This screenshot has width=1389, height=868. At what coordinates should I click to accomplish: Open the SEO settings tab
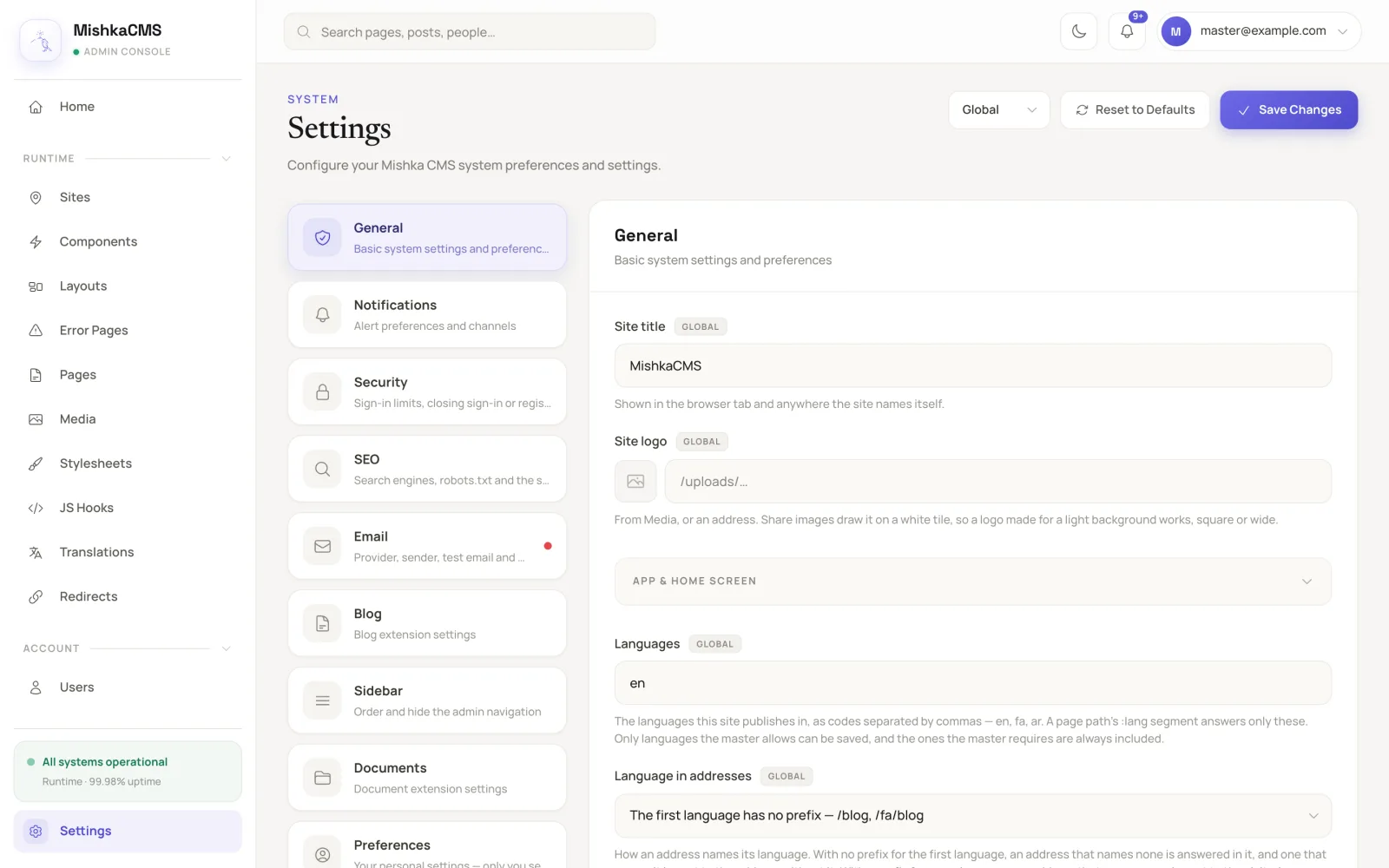click(x=427, y=469)
